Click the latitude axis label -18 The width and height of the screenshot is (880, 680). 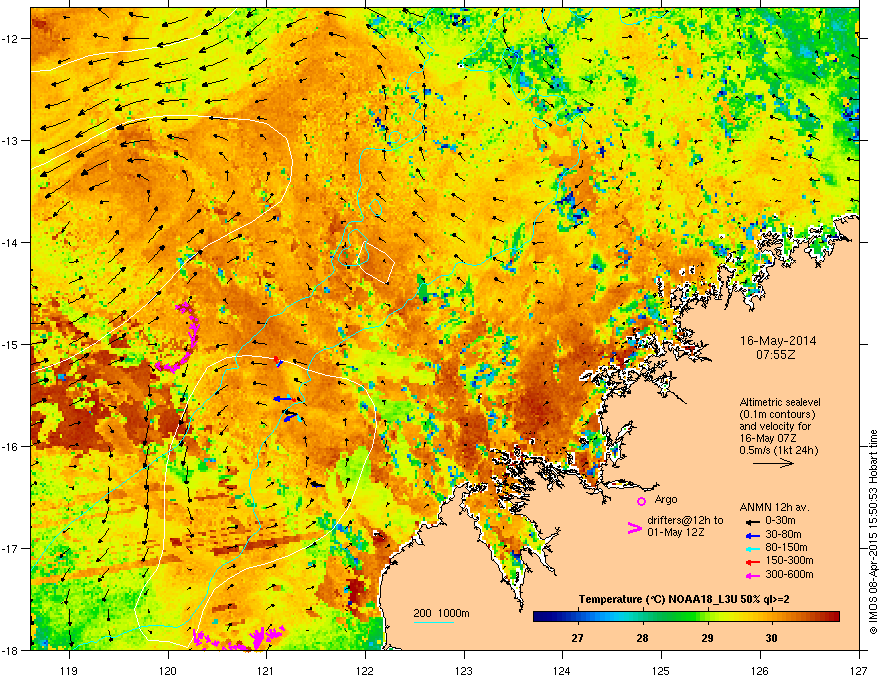[10, 650]
